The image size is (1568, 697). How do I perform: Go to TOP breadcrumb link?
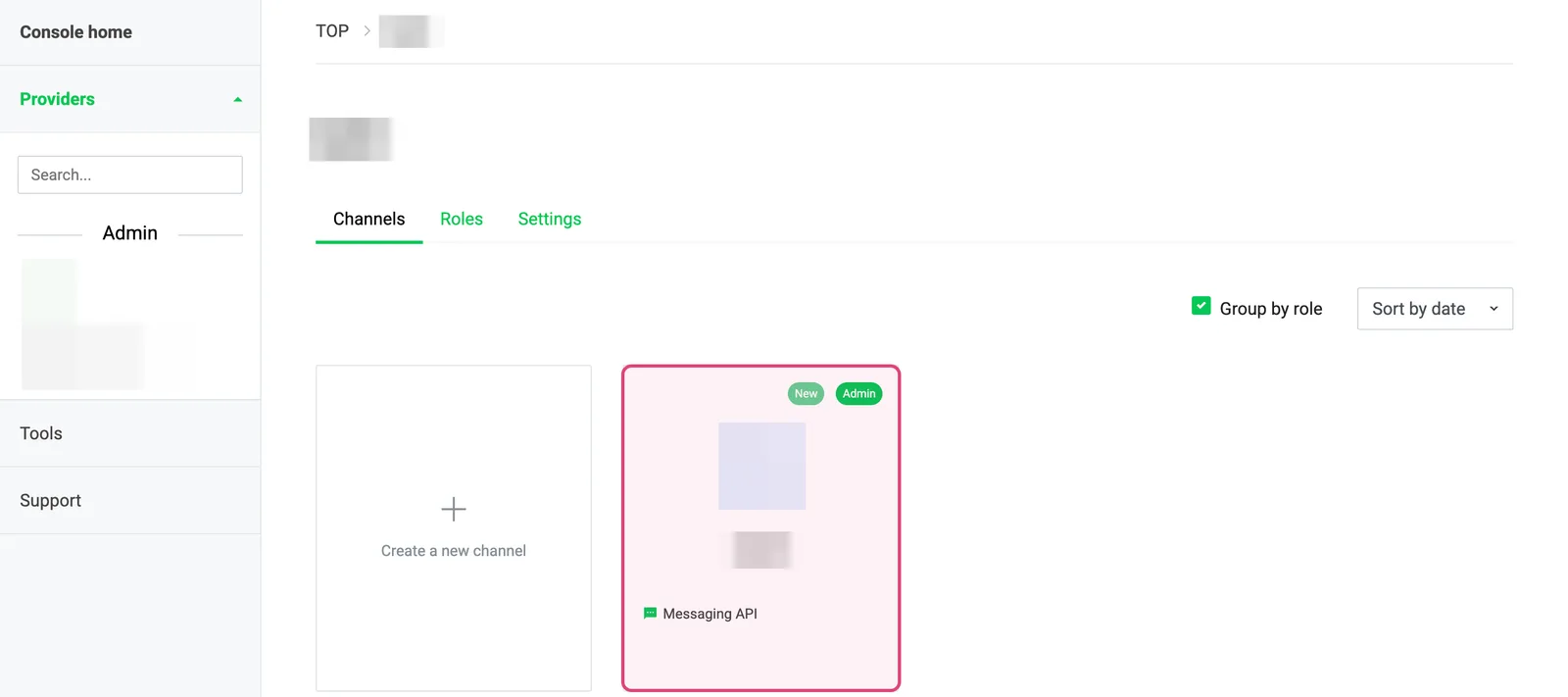pyautogui.click(x=332, y=31)
